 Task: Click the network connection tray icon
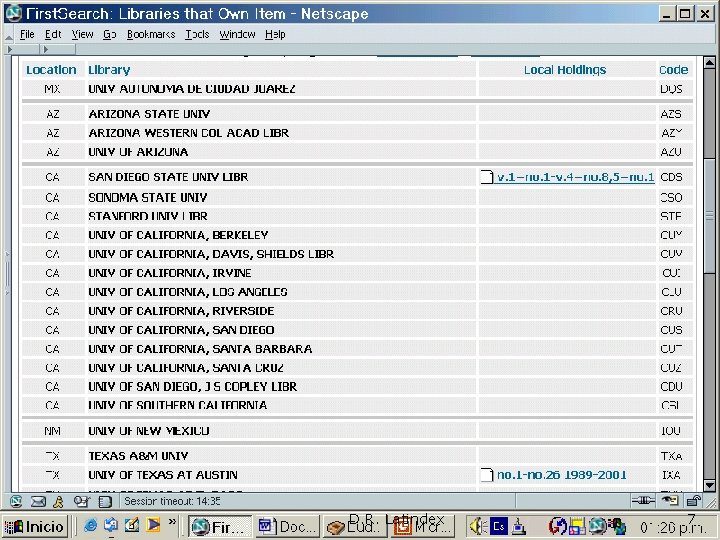point(518,527)
